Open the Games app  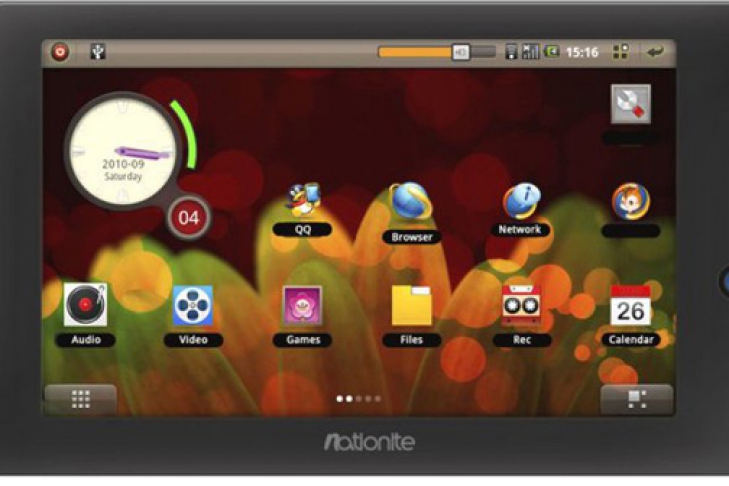(x=302, y=306)
